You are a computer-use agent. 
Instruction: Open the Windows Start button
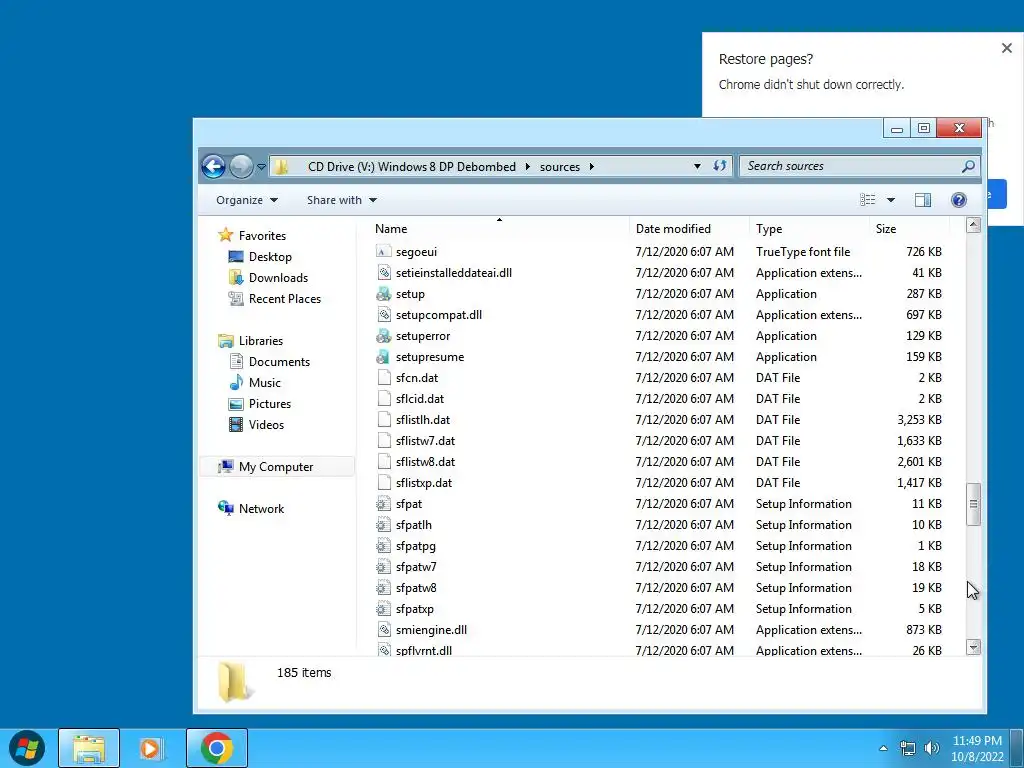coord(27,748)
